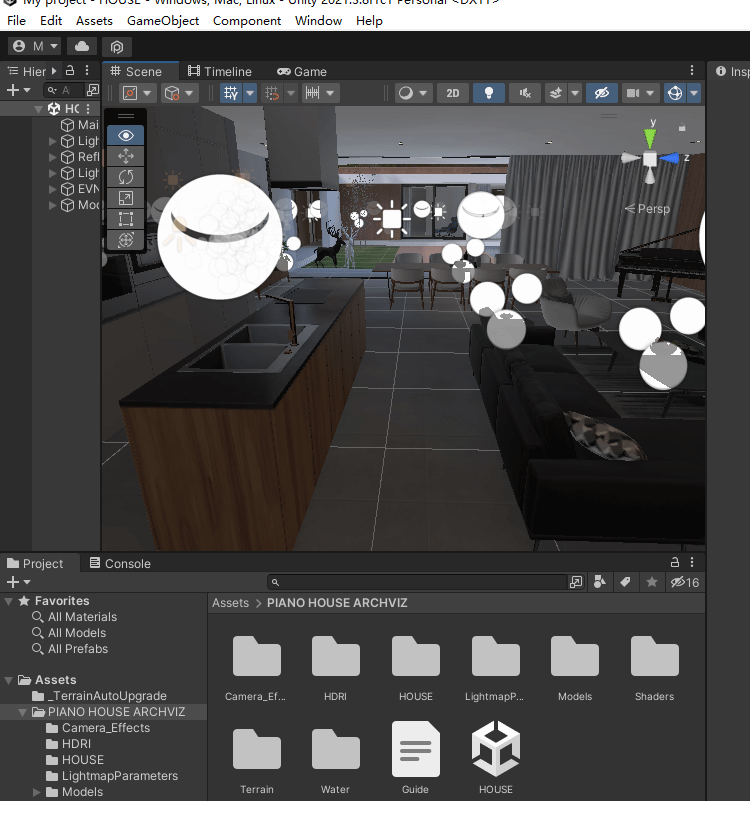Select the Move tool in scene overlay

tap(126, 156)
